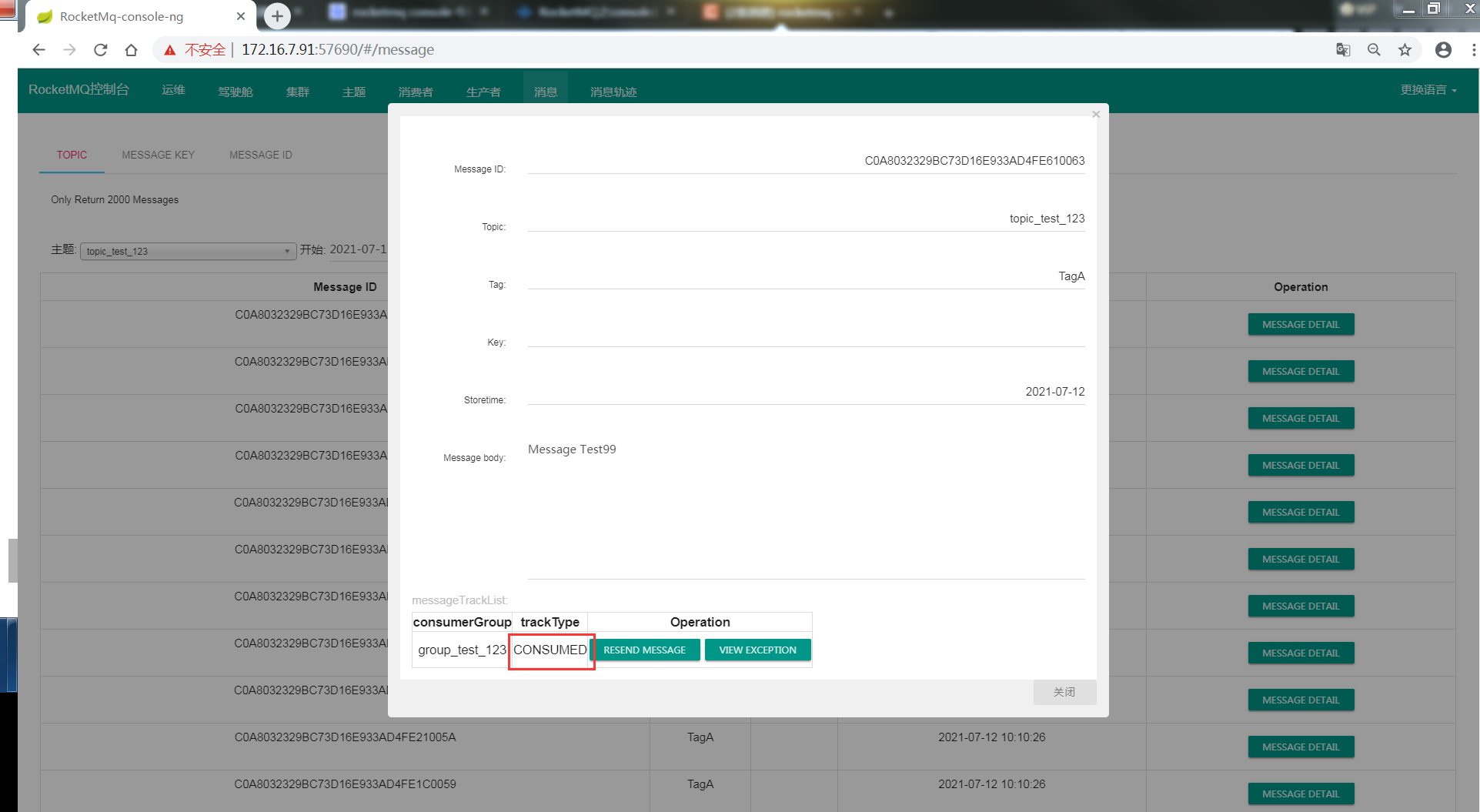The width and height of the screenshot is (1480, 812).
Task: Click the browser forward arrow
Action: [69, 50]
